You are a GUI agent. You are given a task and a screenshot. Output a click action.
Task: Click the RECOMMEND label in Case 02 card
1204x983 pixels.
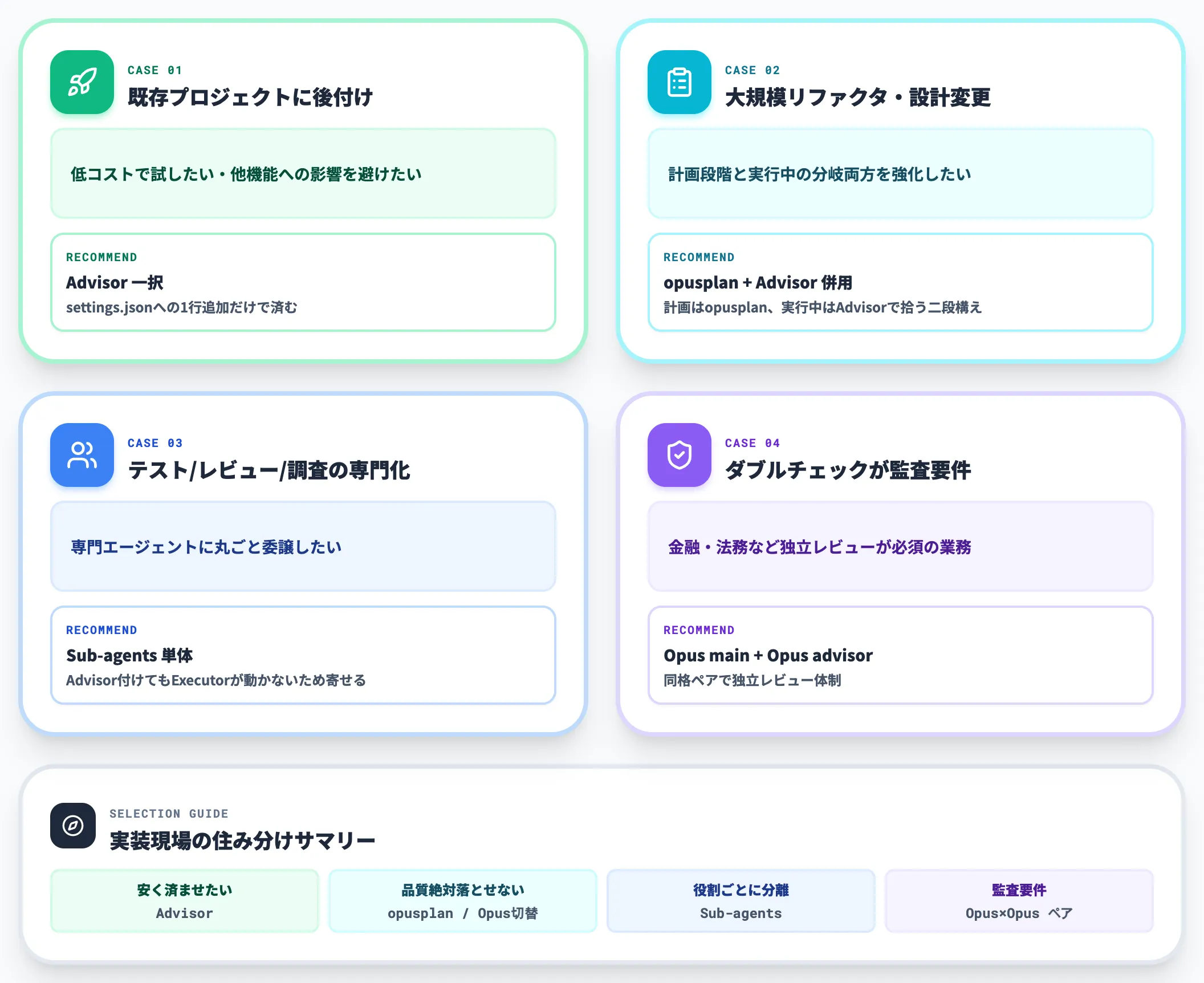pyautogui.click(x=699, y=257)
